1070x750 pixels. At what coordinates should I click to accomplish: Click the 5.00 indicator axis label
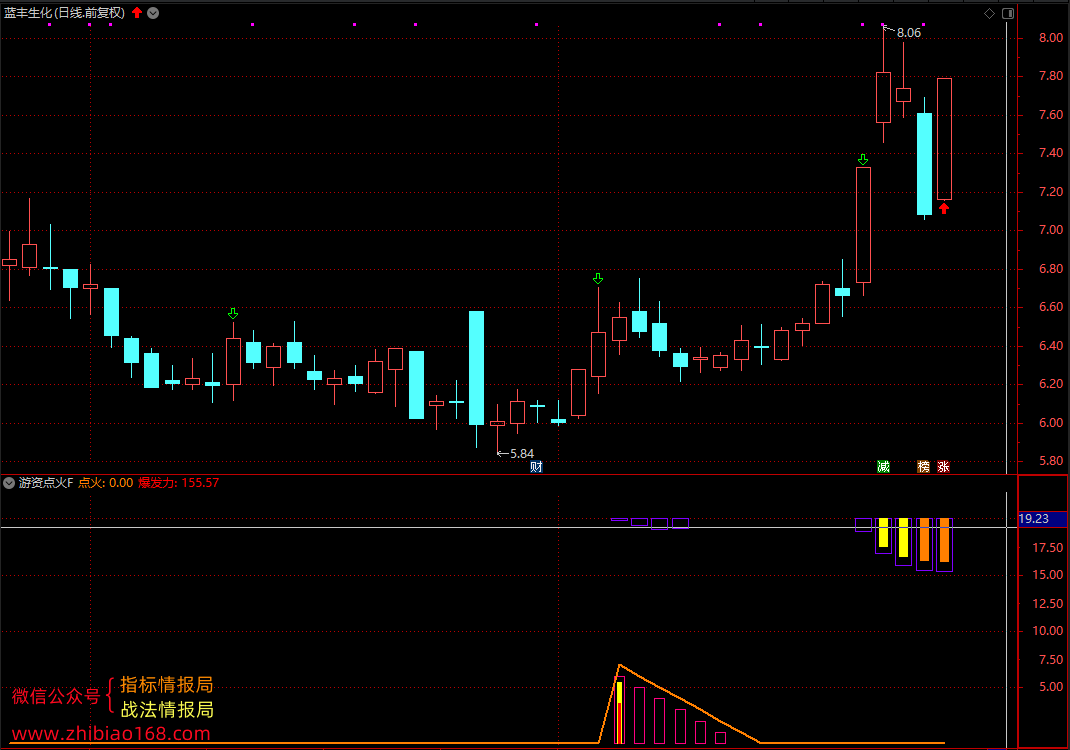point(1051,687)
